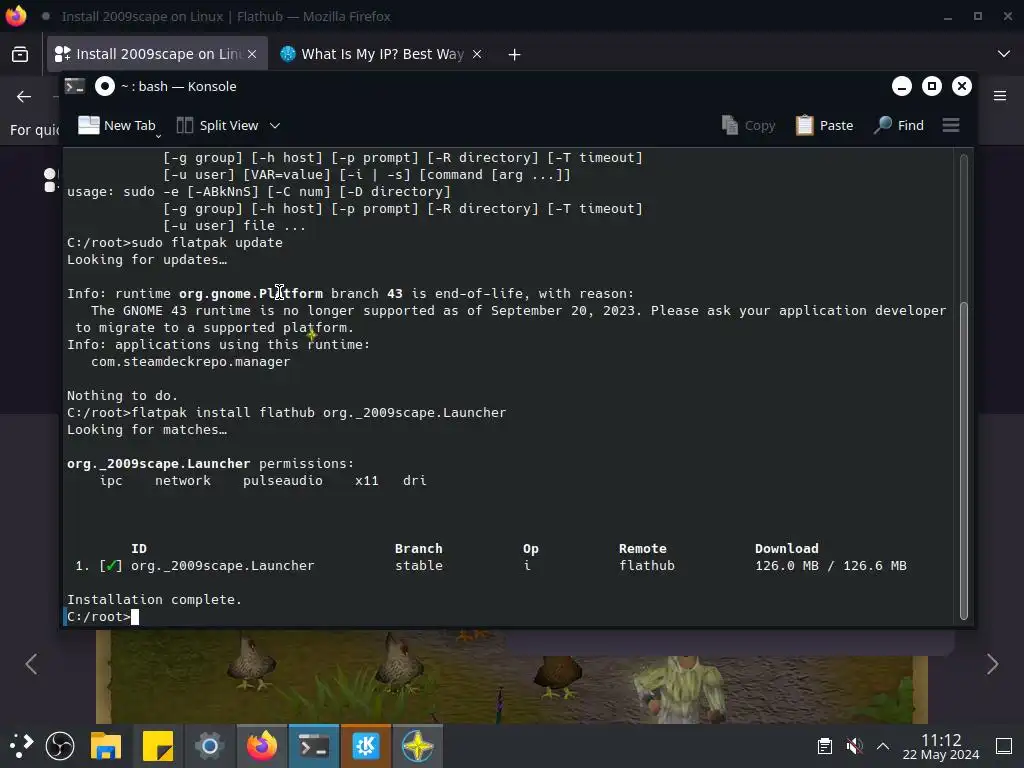This screenshot has width=1024, height=768.
Task: Open KDE Connect app in taskbar
Action: [x=366, y=745]
